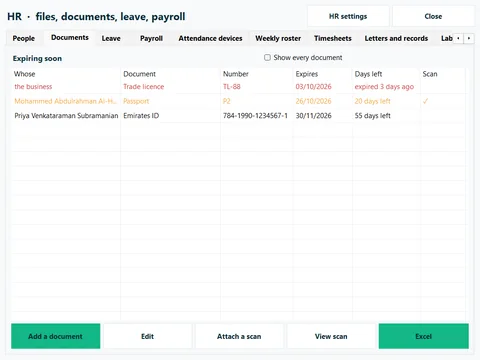The image size is (480, 360).
Task: Switch to the People tab
Action: (x=24, y=38)
